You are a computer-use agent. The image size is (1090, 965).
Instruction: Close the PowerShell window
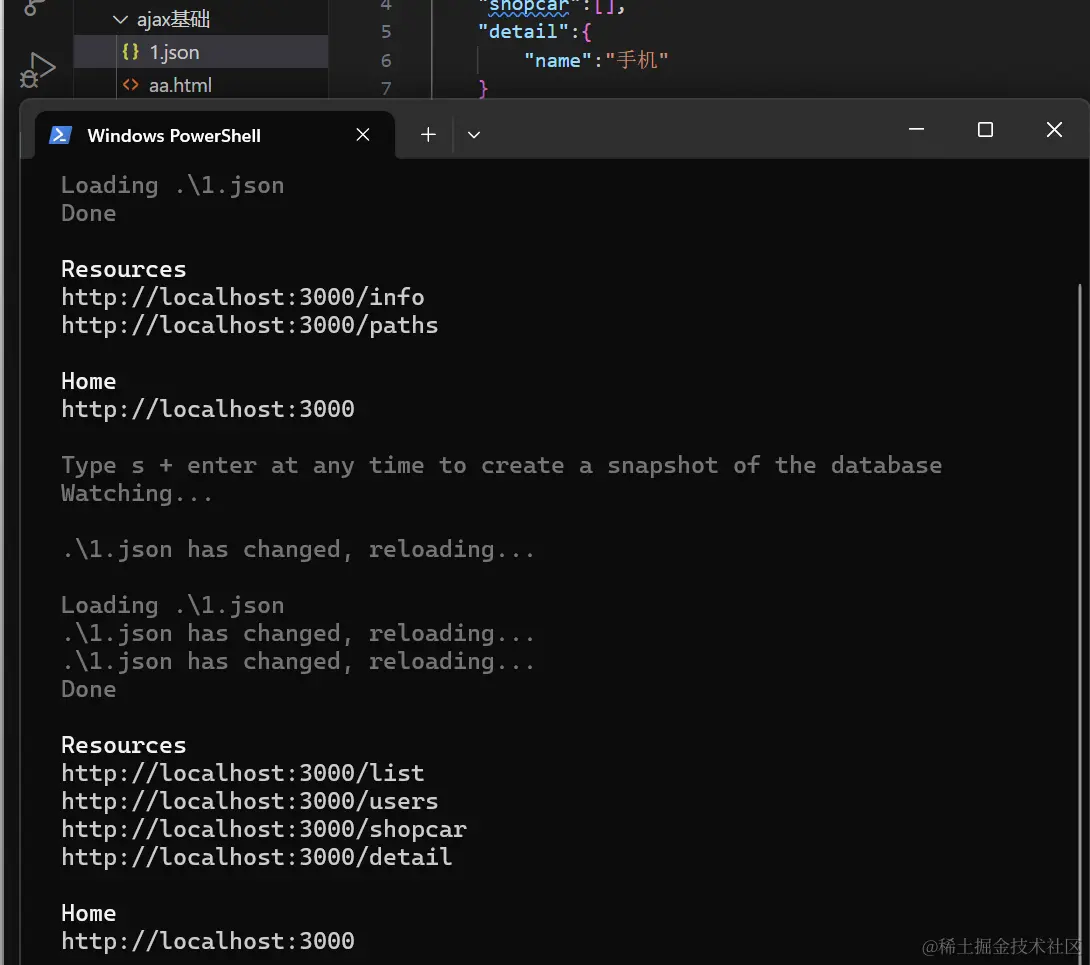[1054, 129]
